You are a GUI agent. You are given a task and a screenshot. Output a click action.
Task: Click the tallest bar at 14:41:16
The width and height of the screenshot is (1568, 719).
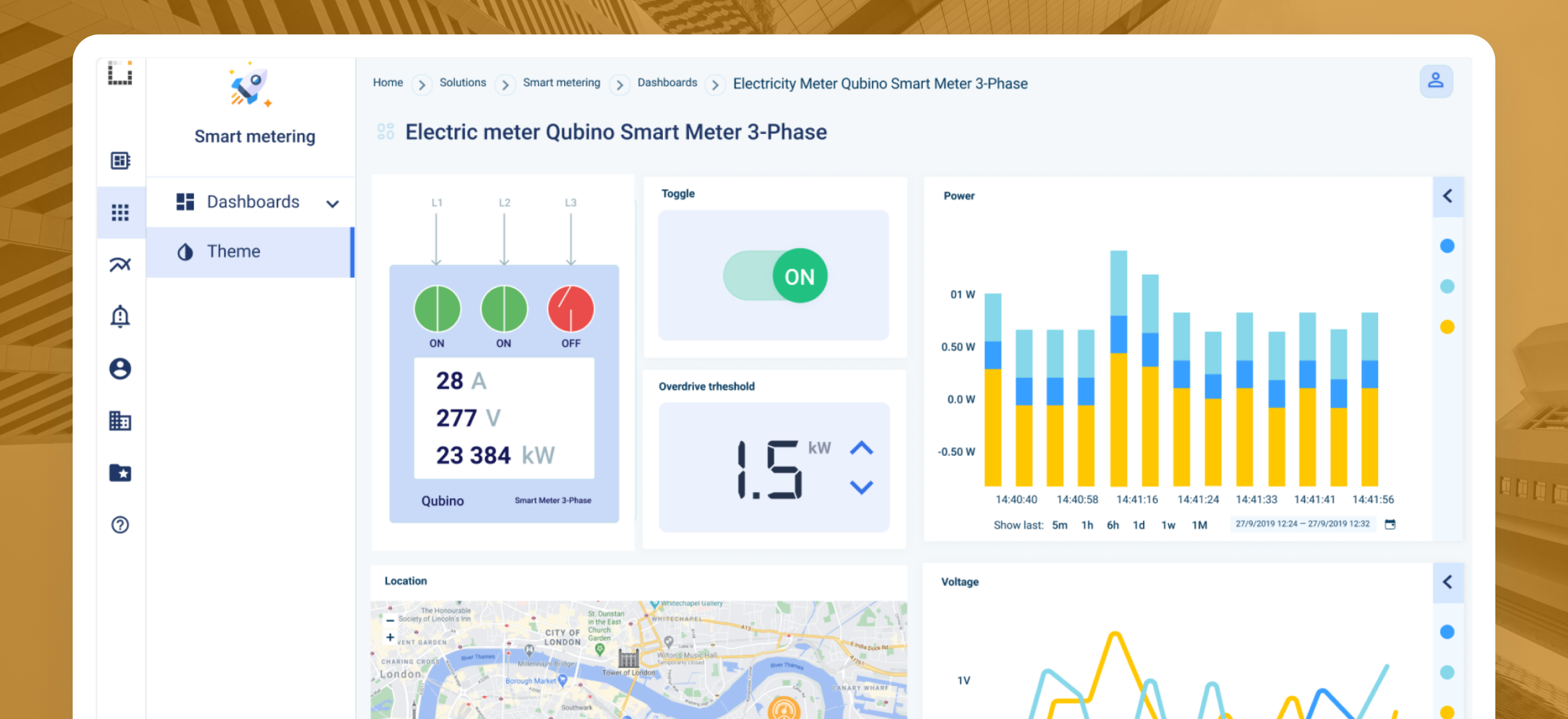pyautogui.click(x=1118, y=368)
